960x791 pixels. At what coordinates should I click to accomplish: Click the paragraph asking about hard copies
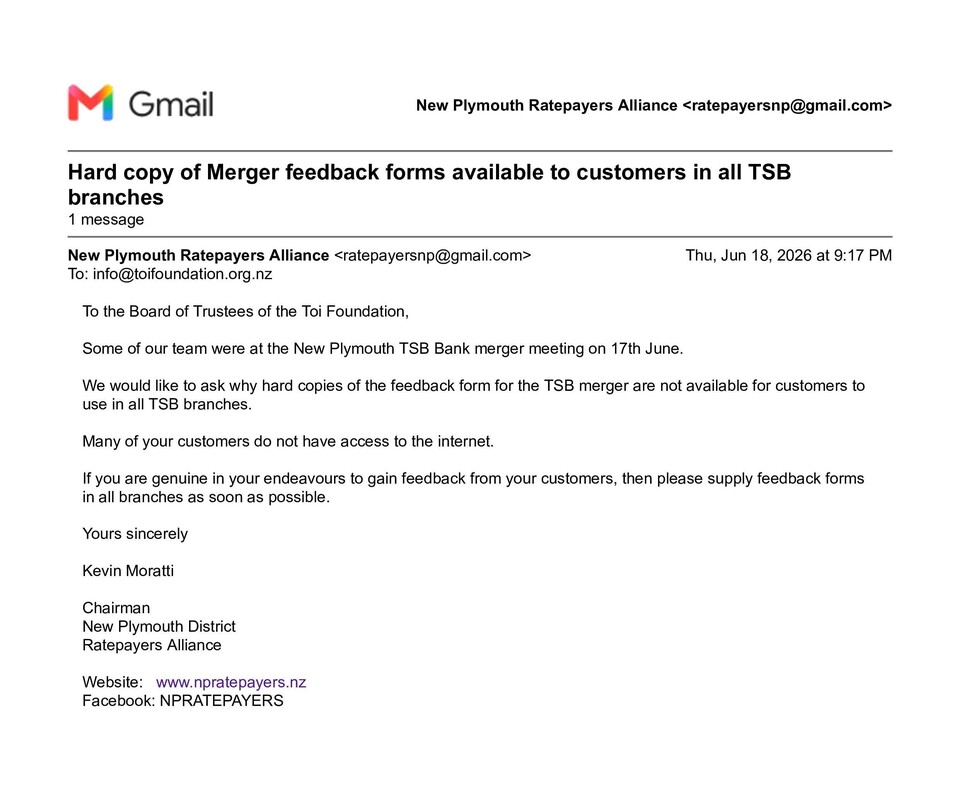[473, 395]
